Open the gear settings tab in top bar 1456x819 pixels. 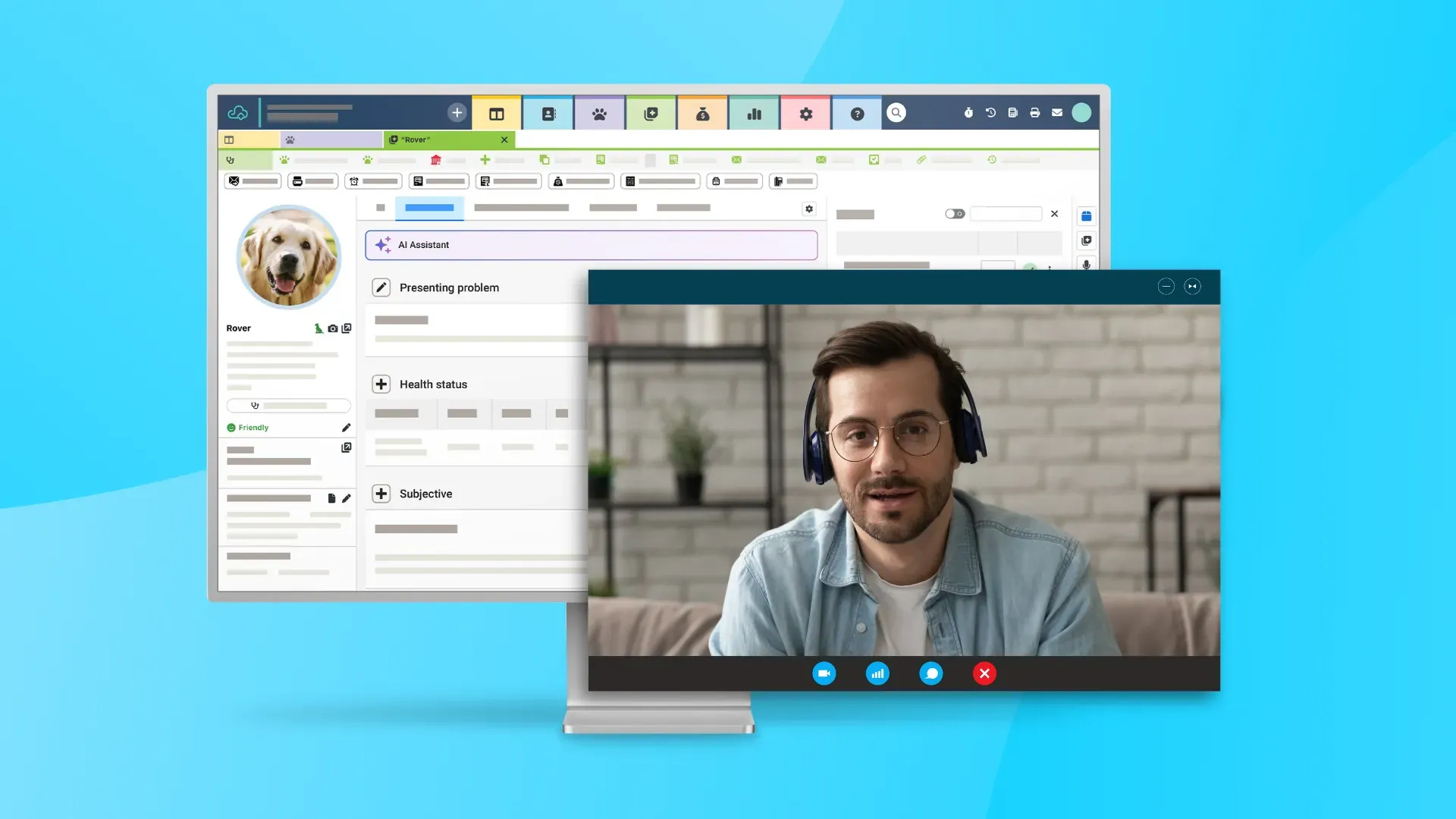(805, 114)
